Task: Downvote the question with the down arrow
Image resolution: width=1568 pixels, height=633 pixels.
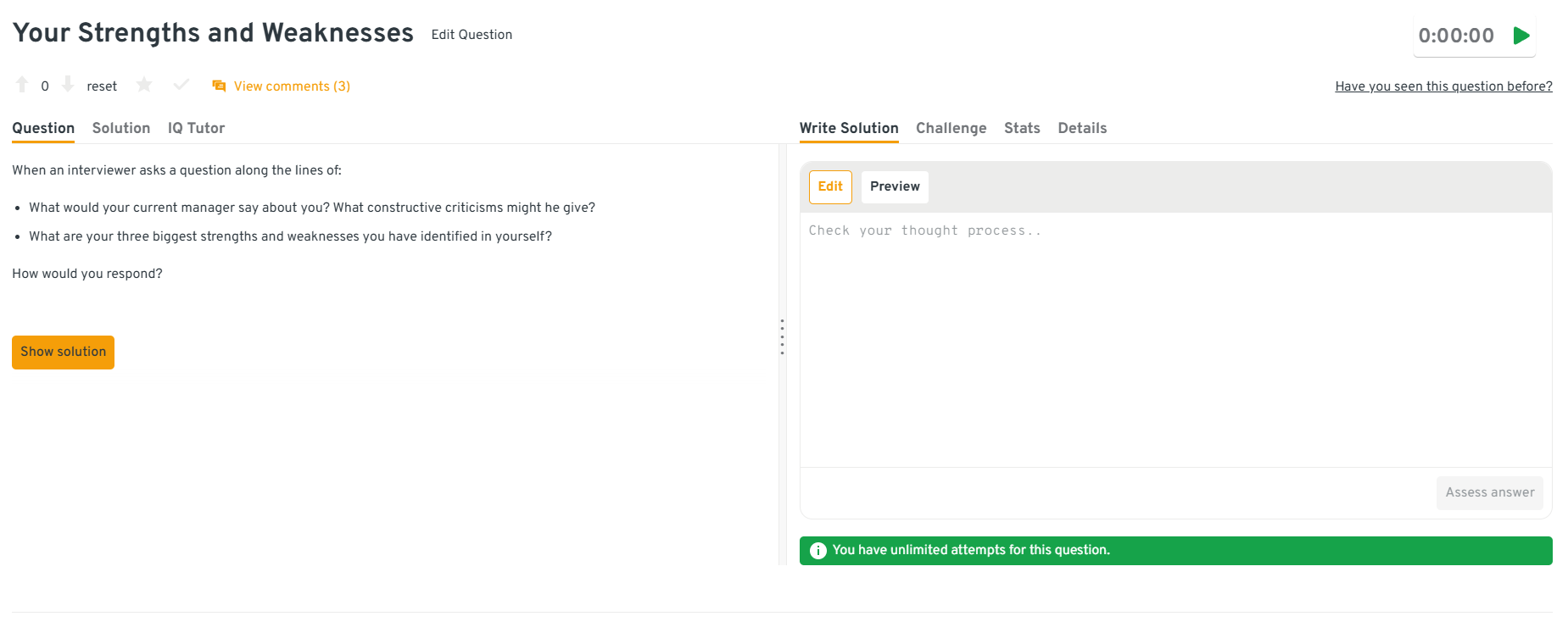Action: 68,85
